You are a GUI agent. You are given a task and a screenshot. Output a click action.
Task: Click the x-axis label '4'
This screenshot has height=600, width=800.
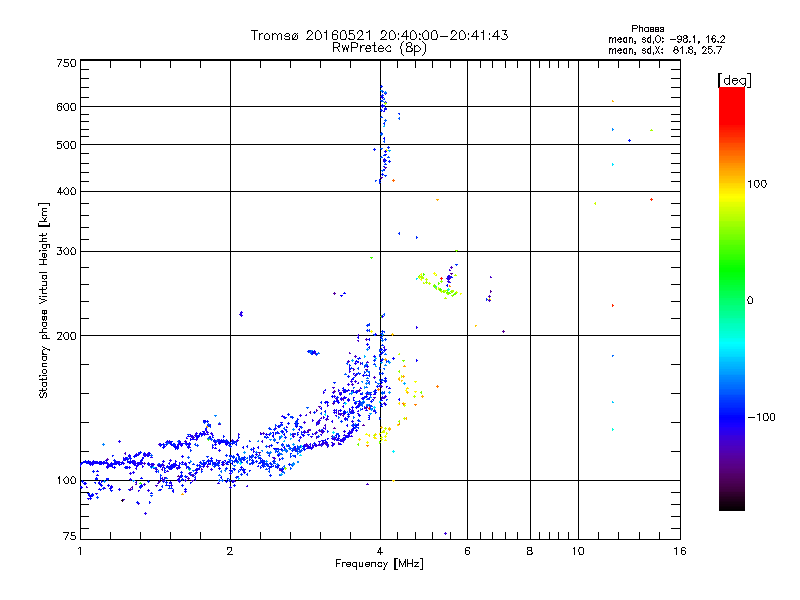tap(380, 551)
